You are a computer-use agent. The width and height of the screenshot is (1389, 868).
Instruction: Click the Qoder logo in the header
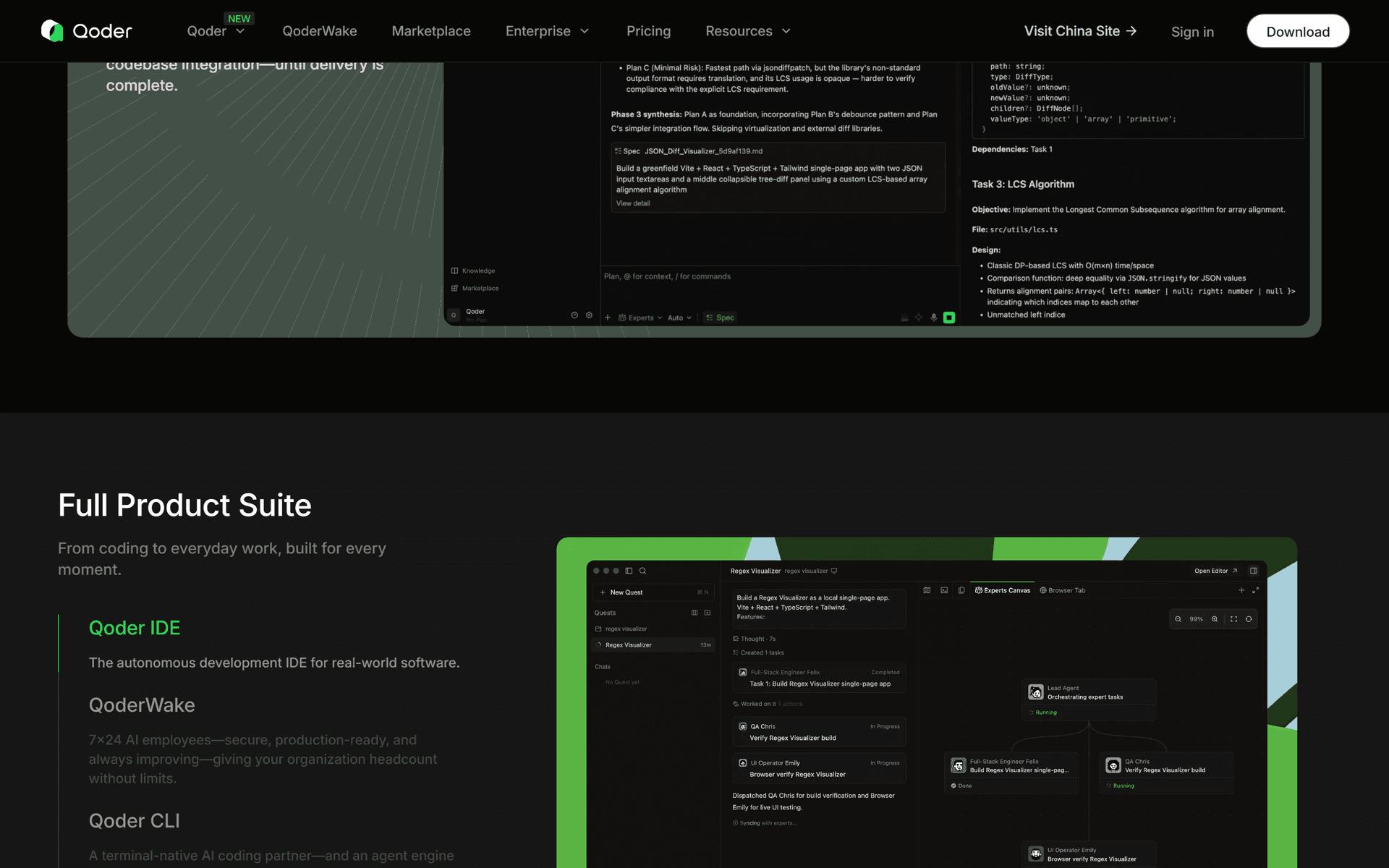pos(87,31)
